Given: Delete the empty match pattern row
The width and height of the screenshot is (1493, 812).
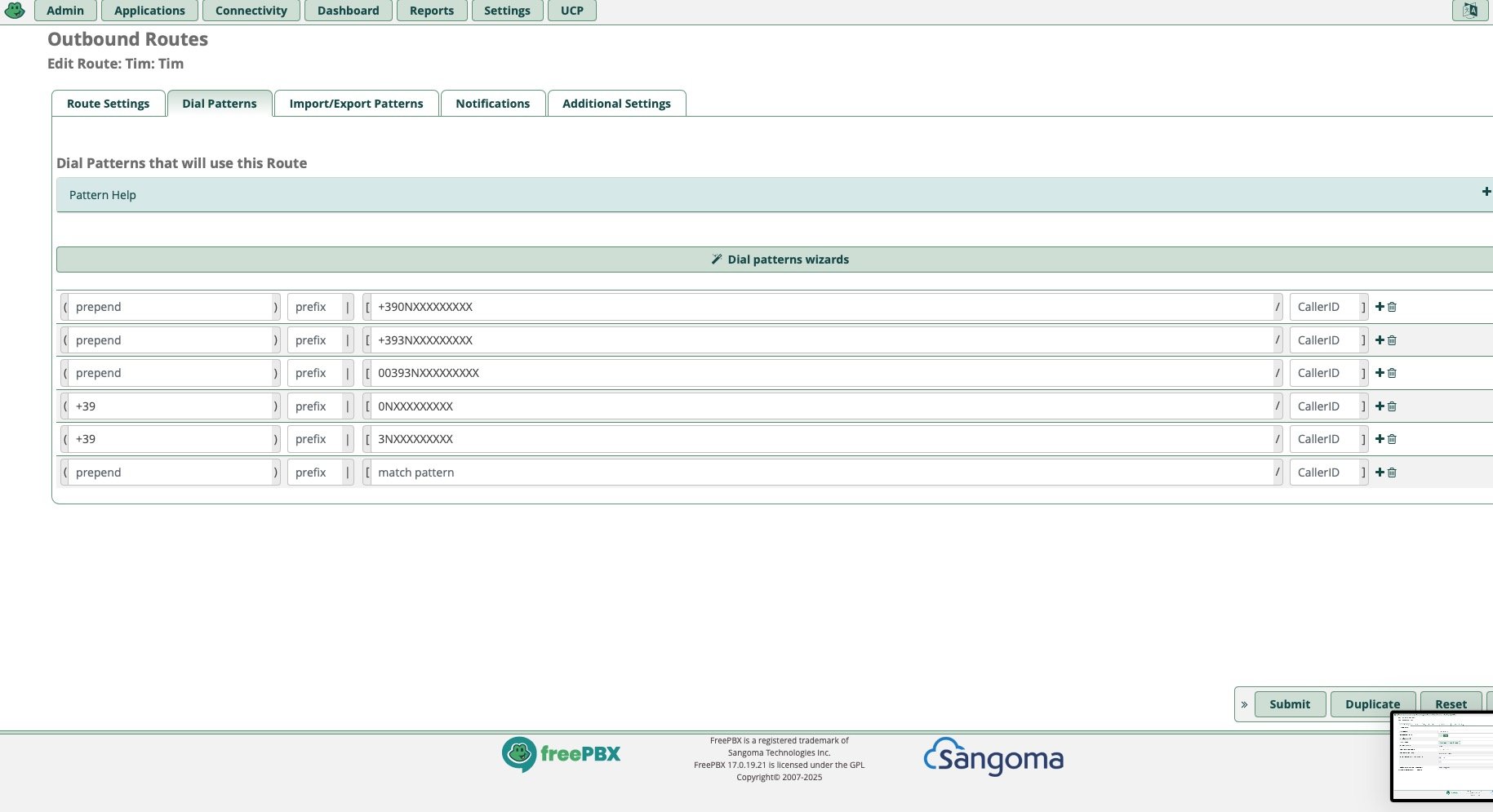Looking at the screenshot, I should [1392, 473].
